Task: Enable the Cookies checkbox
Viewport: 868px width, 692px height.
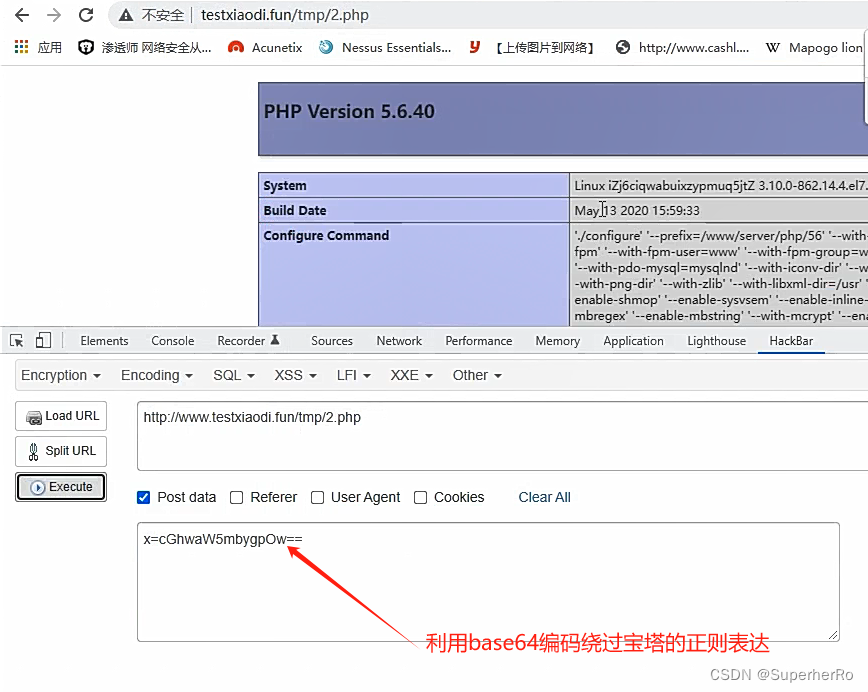Action: pyautogui.click(x=420, y=497)
